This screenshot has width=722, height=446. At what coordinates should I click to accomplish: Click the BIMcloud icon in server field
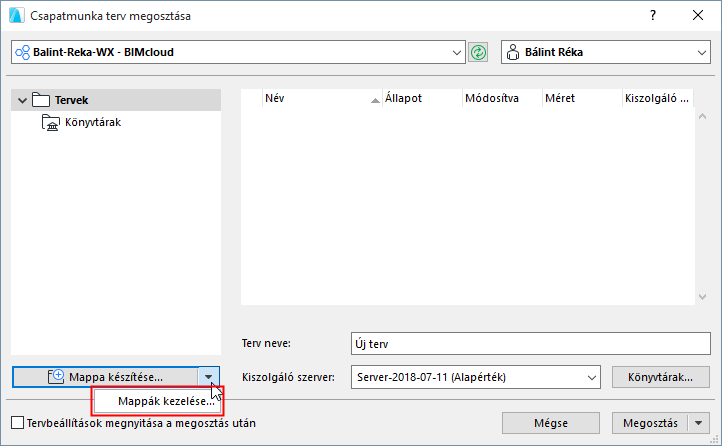pos(23,52)
